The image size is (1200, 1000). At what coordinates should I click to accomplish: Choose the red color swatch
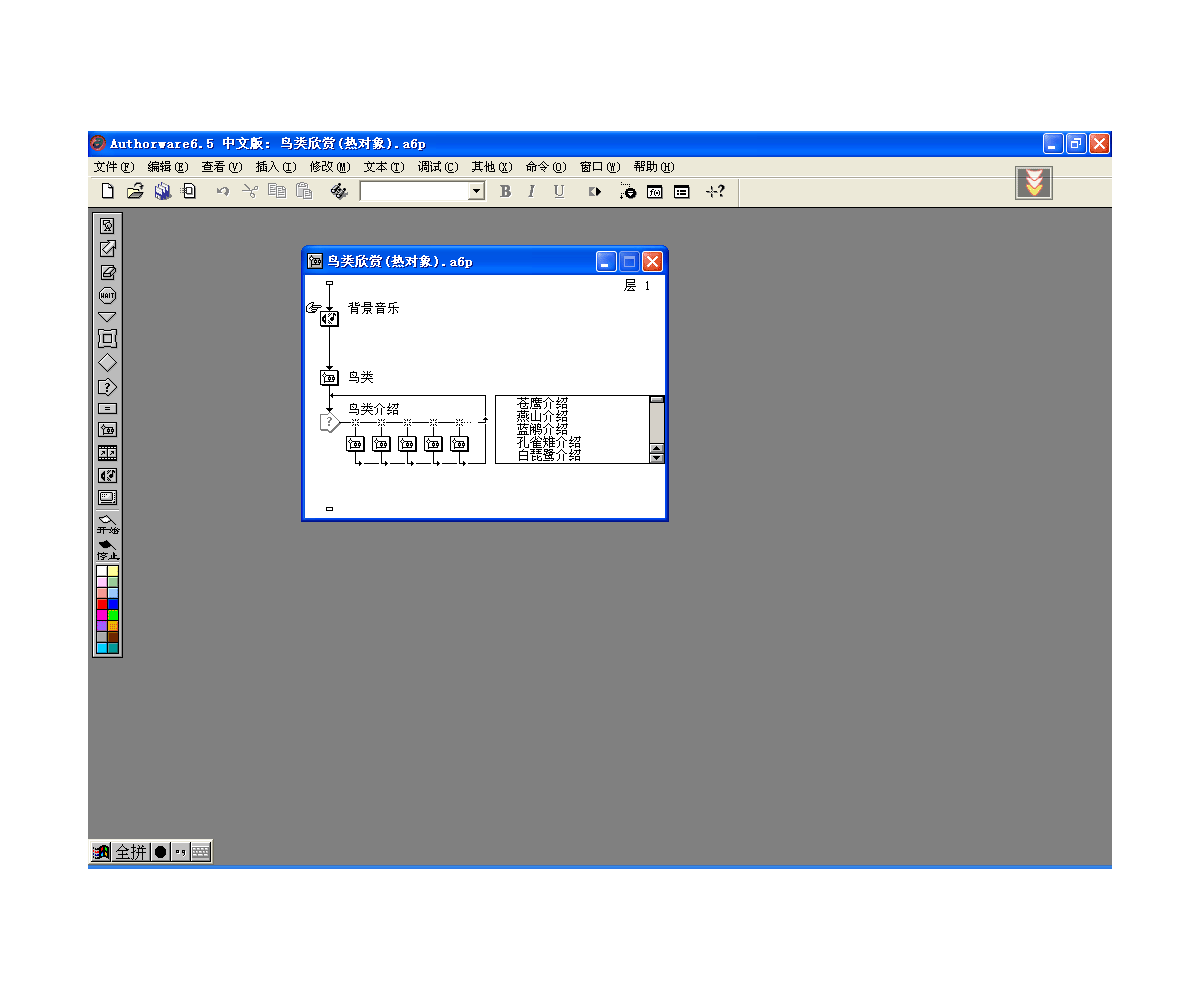coord(102,603)
